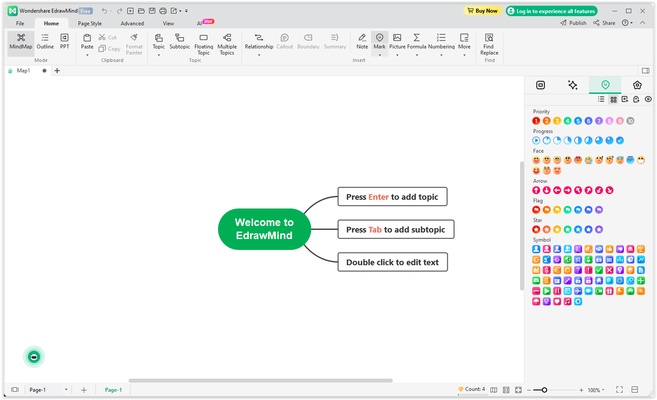Apply green priority 4 mark
Screen dimensions: 657x400
coord(567,121)
